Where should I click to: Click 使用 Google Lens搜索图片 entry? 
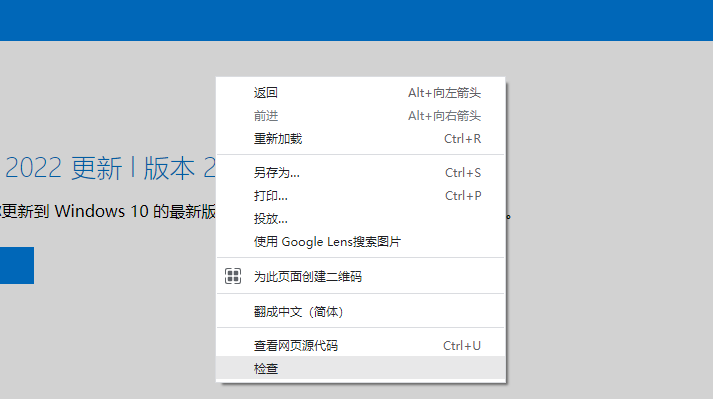[x=361, y=242]
